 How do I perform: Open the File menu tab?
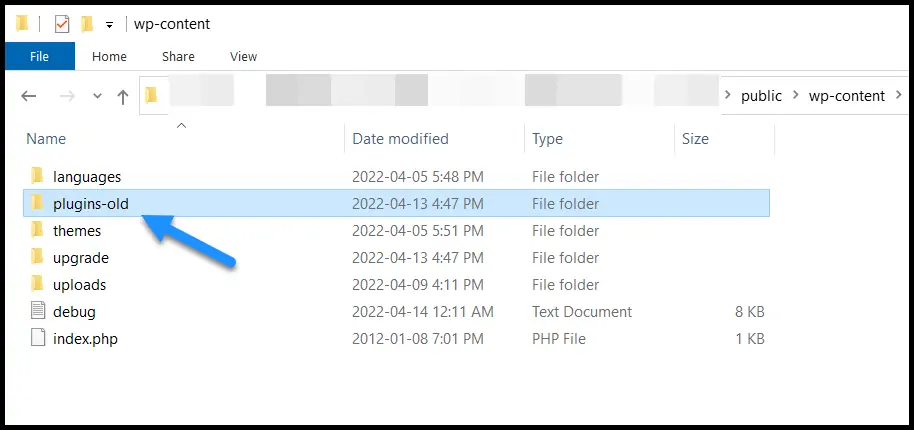pos(39,57)
